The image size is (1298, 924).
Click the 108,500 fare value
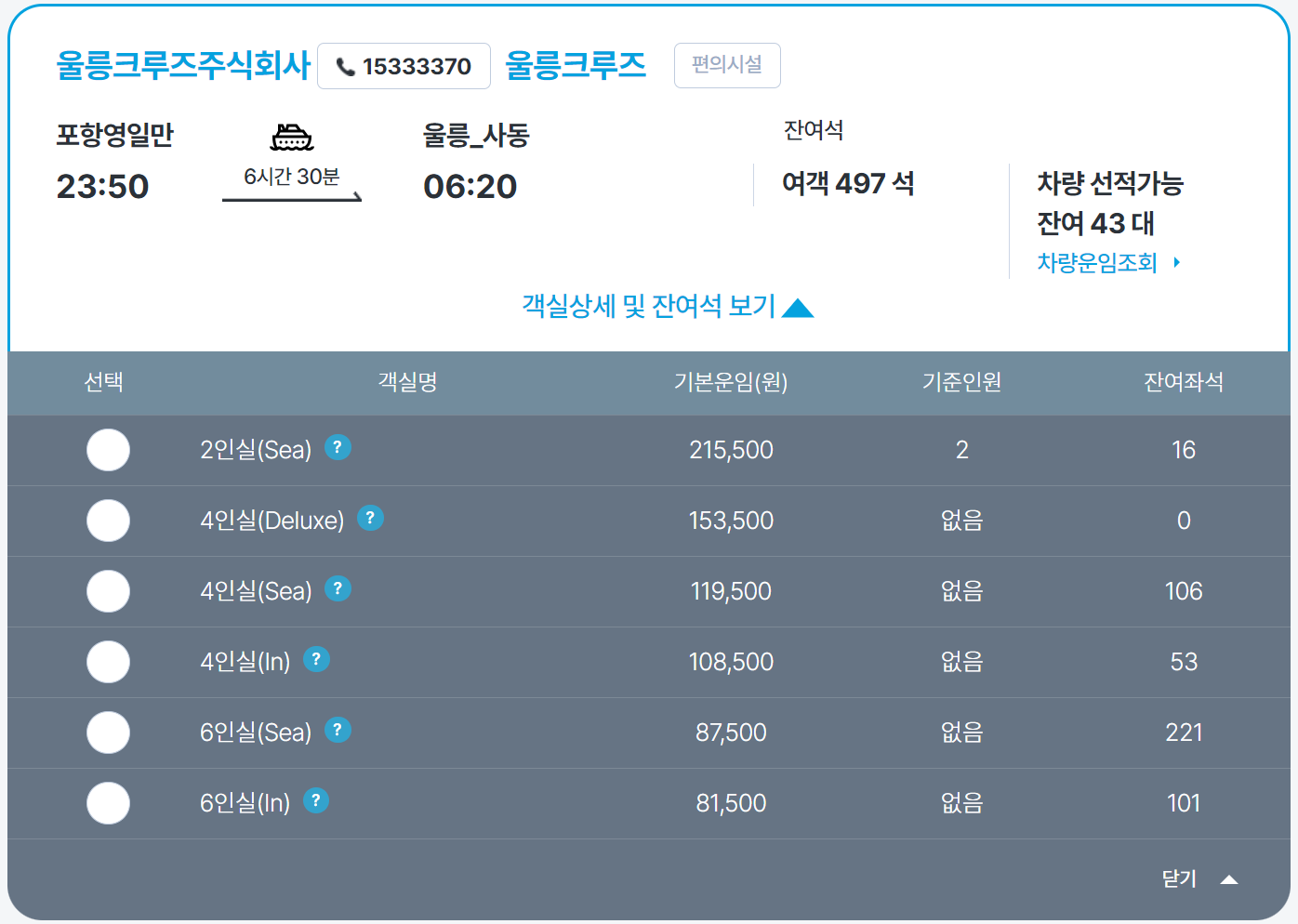(731, 662)
